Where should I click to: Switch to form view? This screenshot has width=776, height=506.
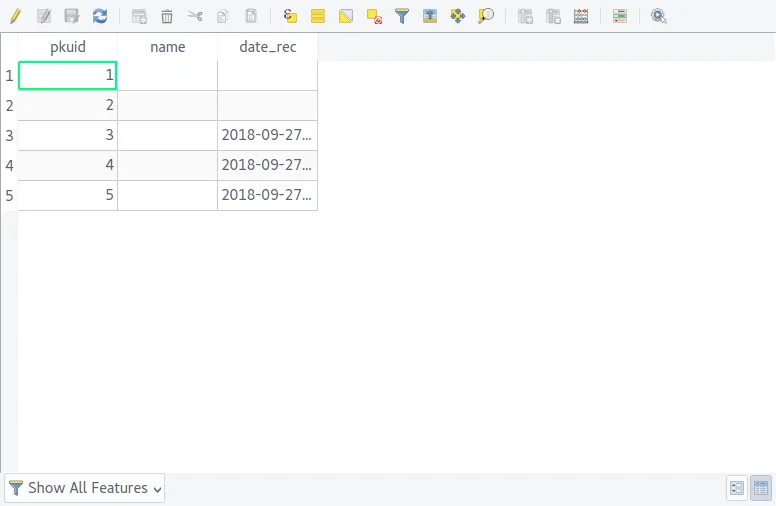point(736,488)
